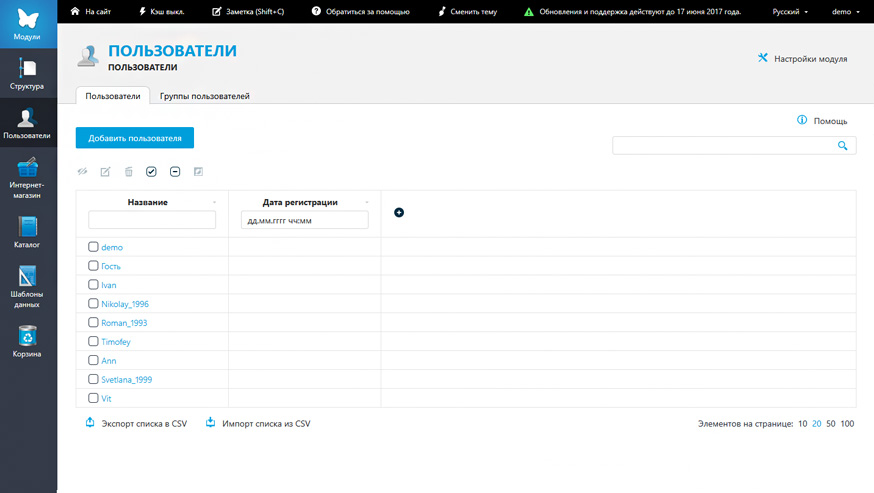Click the edit pencil toolbar icon
The image size is (874, 493).
(105, 171)
